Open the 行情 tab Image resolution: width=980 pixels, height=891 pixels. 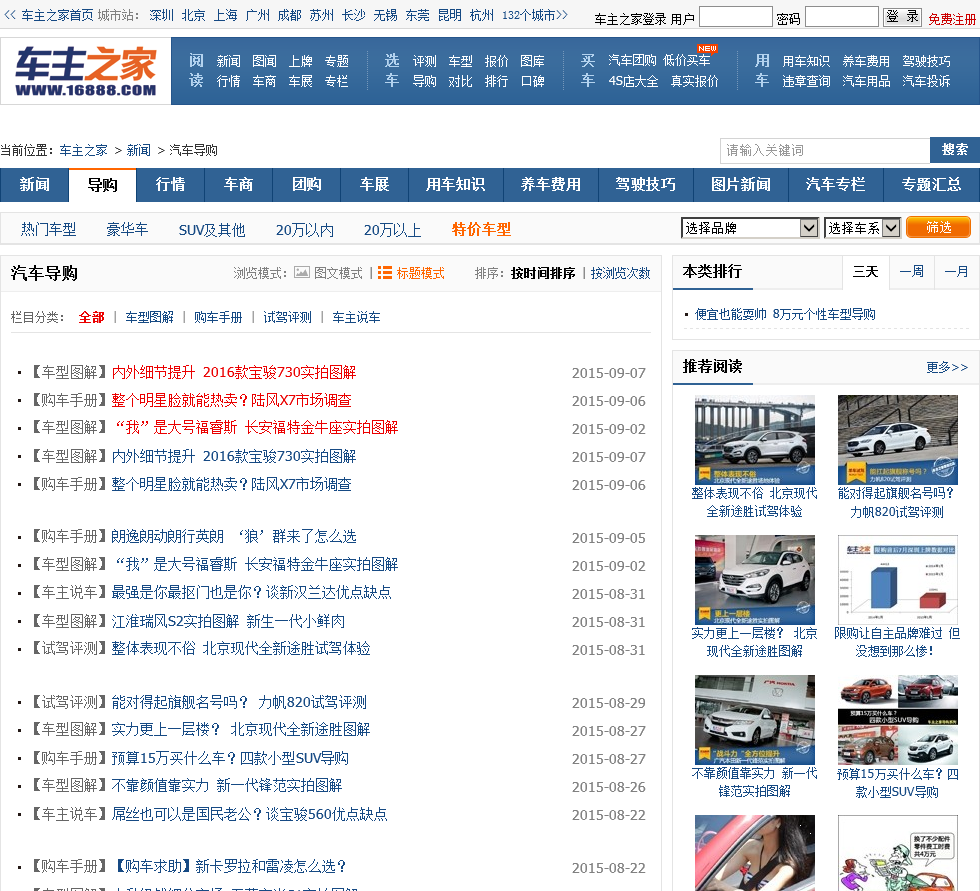tap(171, 185)
